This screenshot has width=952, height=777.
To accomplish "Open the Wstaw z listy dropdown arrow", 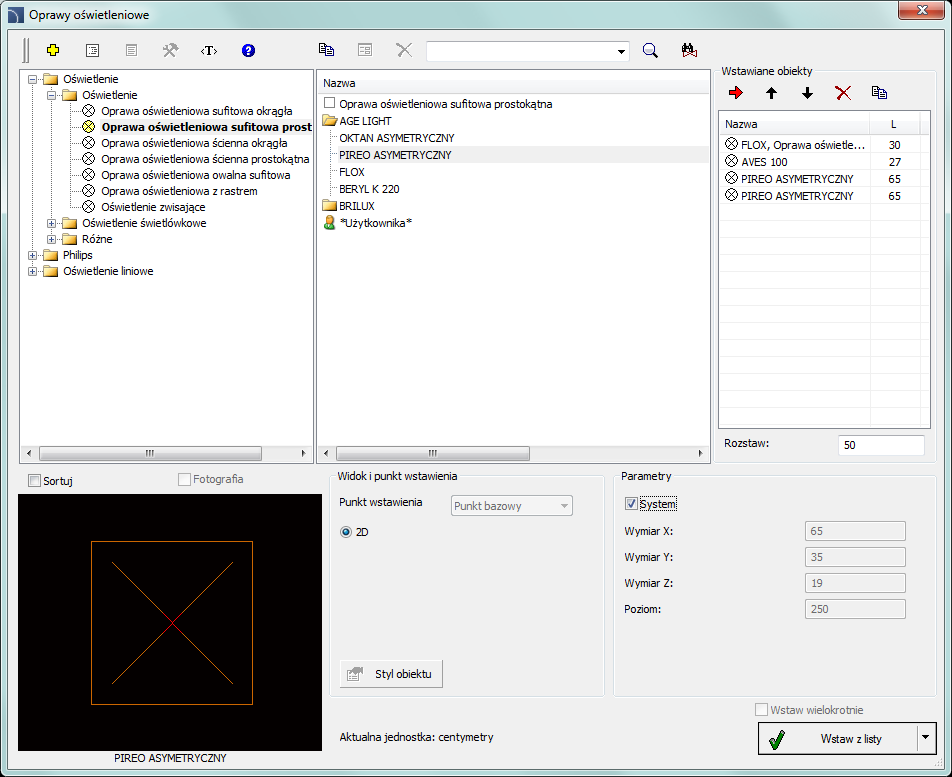I will pos(925,738).
